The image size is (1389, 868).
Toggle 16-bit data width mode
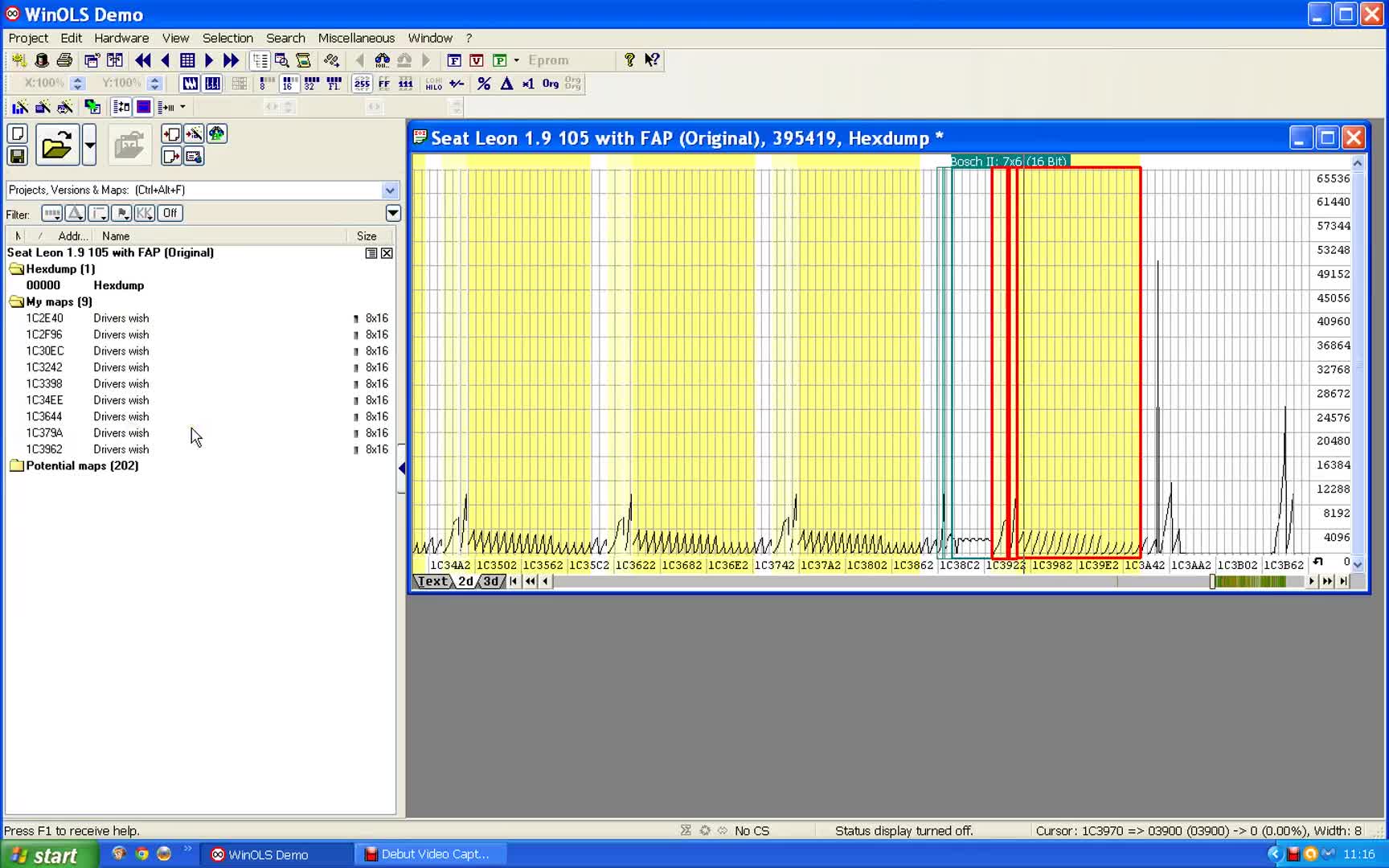click(x=289, y=84)
